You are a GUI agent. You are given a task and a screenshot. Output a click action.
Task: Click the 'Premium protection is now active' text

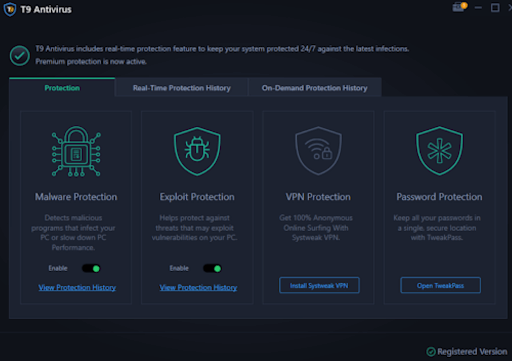[x=91, y=62]
